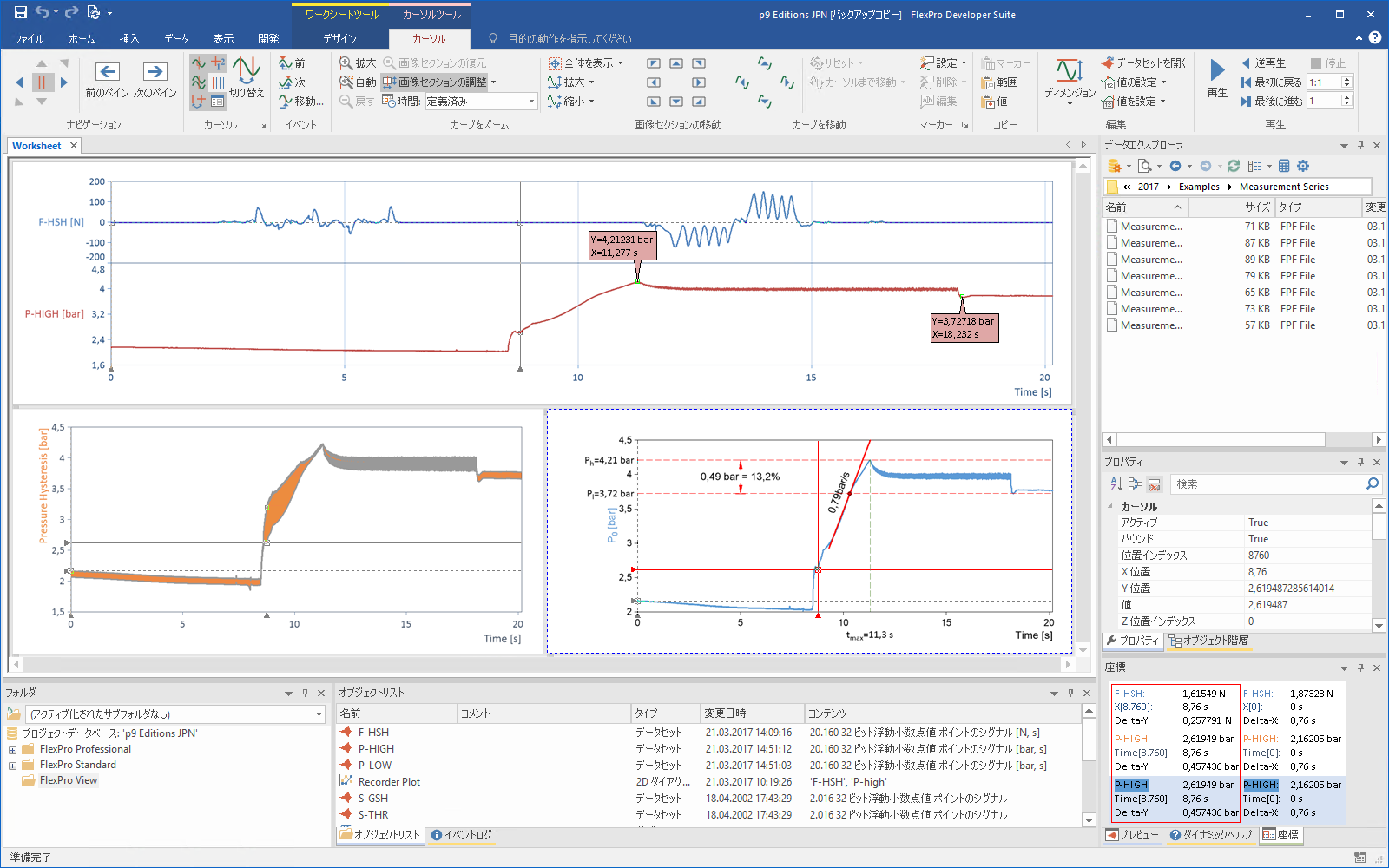Viewport: 1389px width, 868px height.
Task: Switch to the 挿入 ribbon tab
Action: pyautogui.click(x=129, y=39)
